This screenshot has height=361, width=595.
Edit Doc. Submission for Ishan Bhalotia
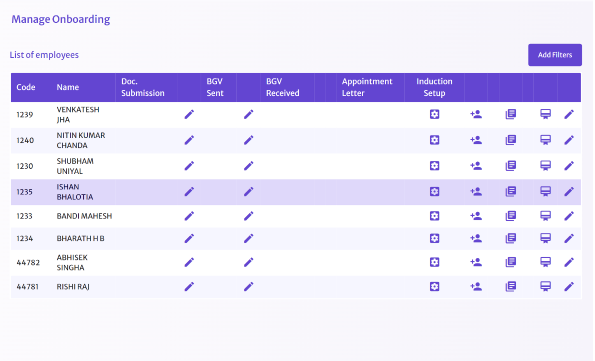click(x=189, y=192)
